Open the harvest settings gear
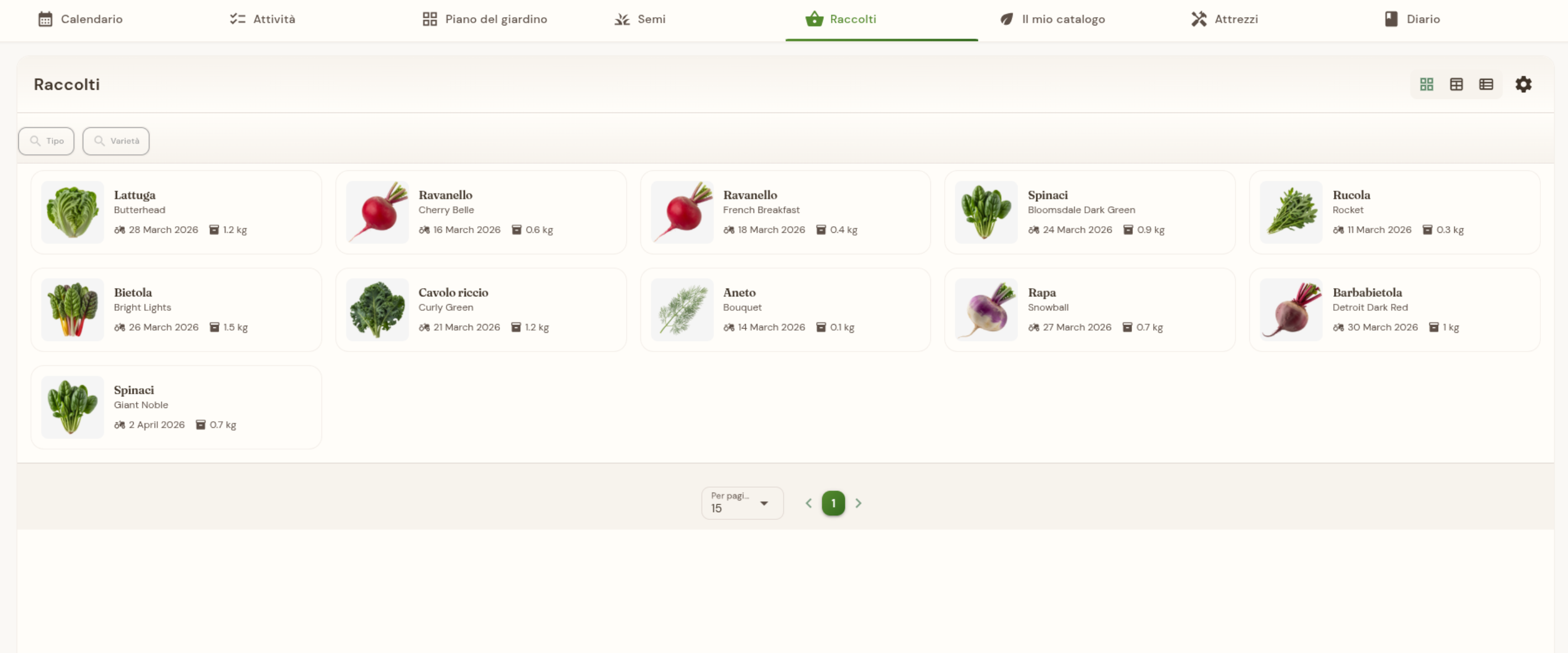The image size is (1568, 653). coord(1523,84)
